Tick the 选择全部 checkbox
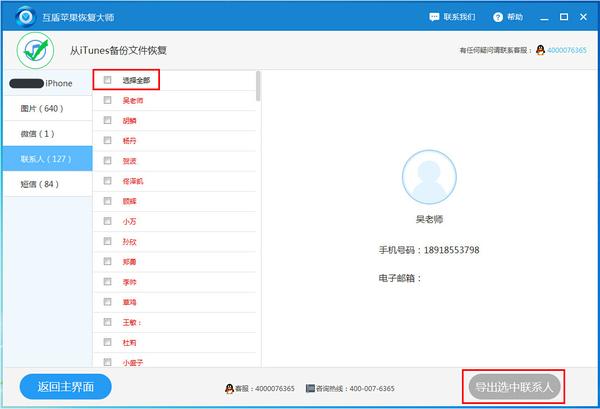This screenshot has width=600, height=409. click(x=108, y=80)
